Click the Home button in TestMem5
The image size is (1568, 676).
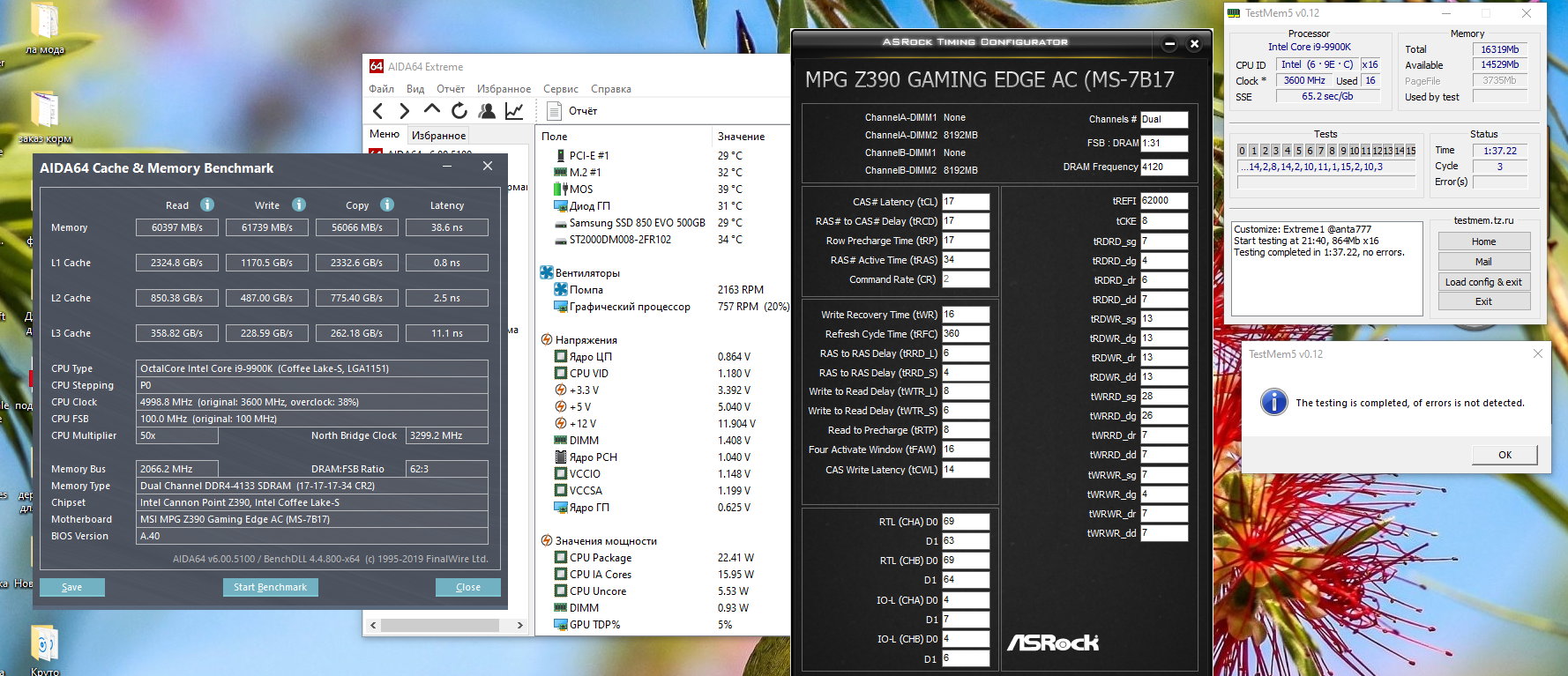(x=1484, y=241)
